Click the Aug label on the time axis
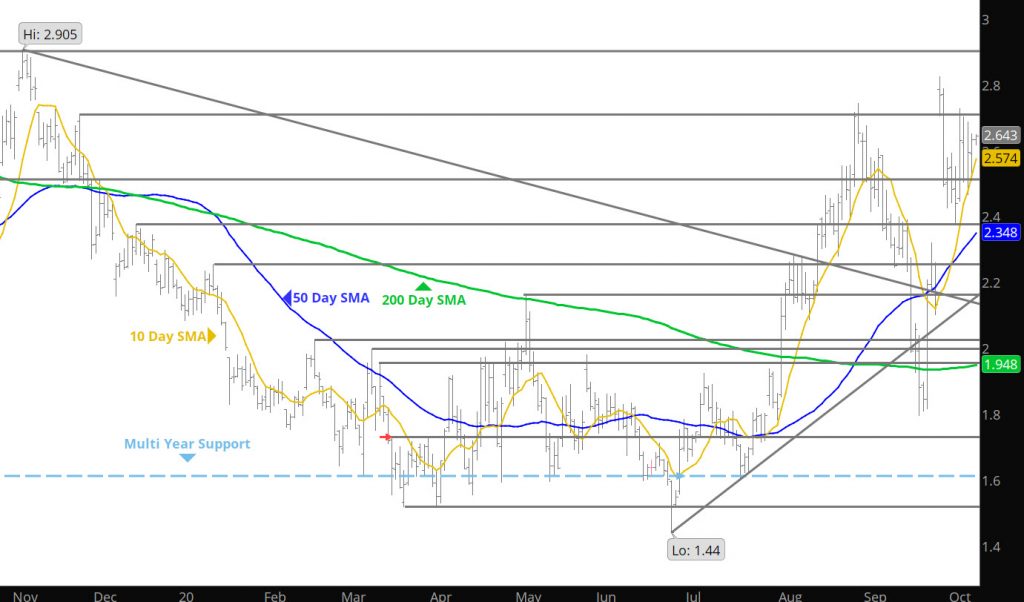Viewport: 1024px width, 602px height. 789,596
